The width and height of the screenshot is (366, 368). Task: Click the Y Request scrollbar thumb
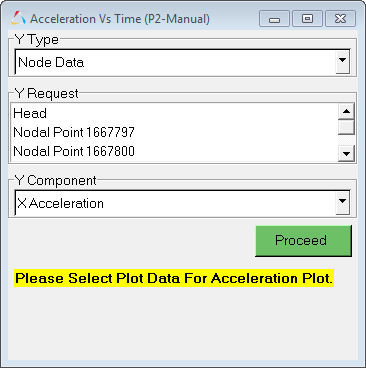click(346, 127)
